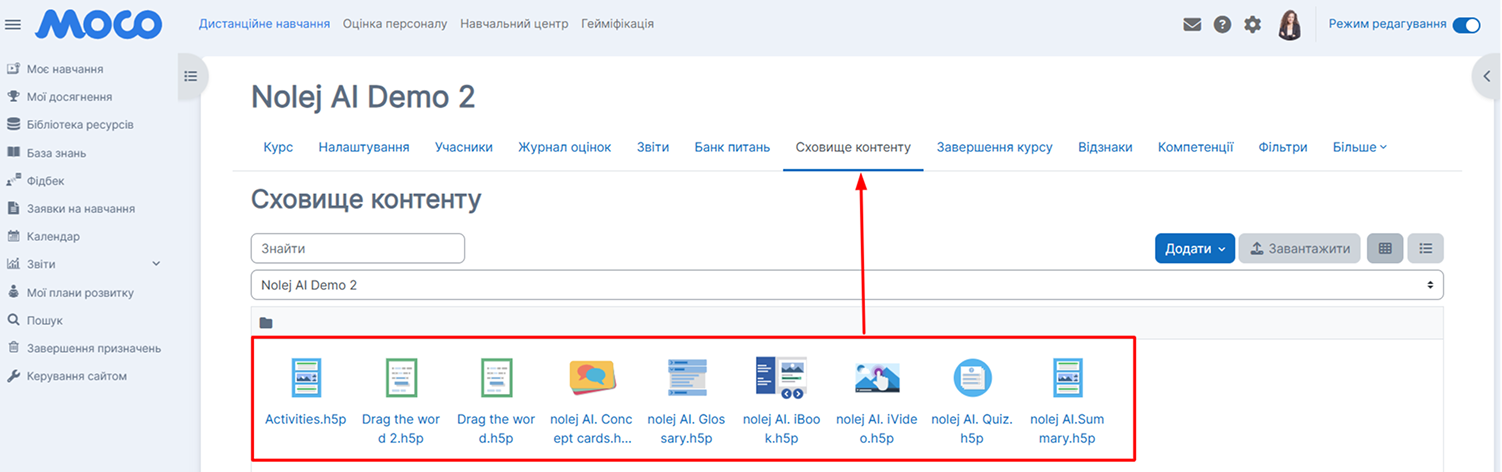Expand the Додати dropdown button
The image size is (1502, 472).
pos(1194,249)
